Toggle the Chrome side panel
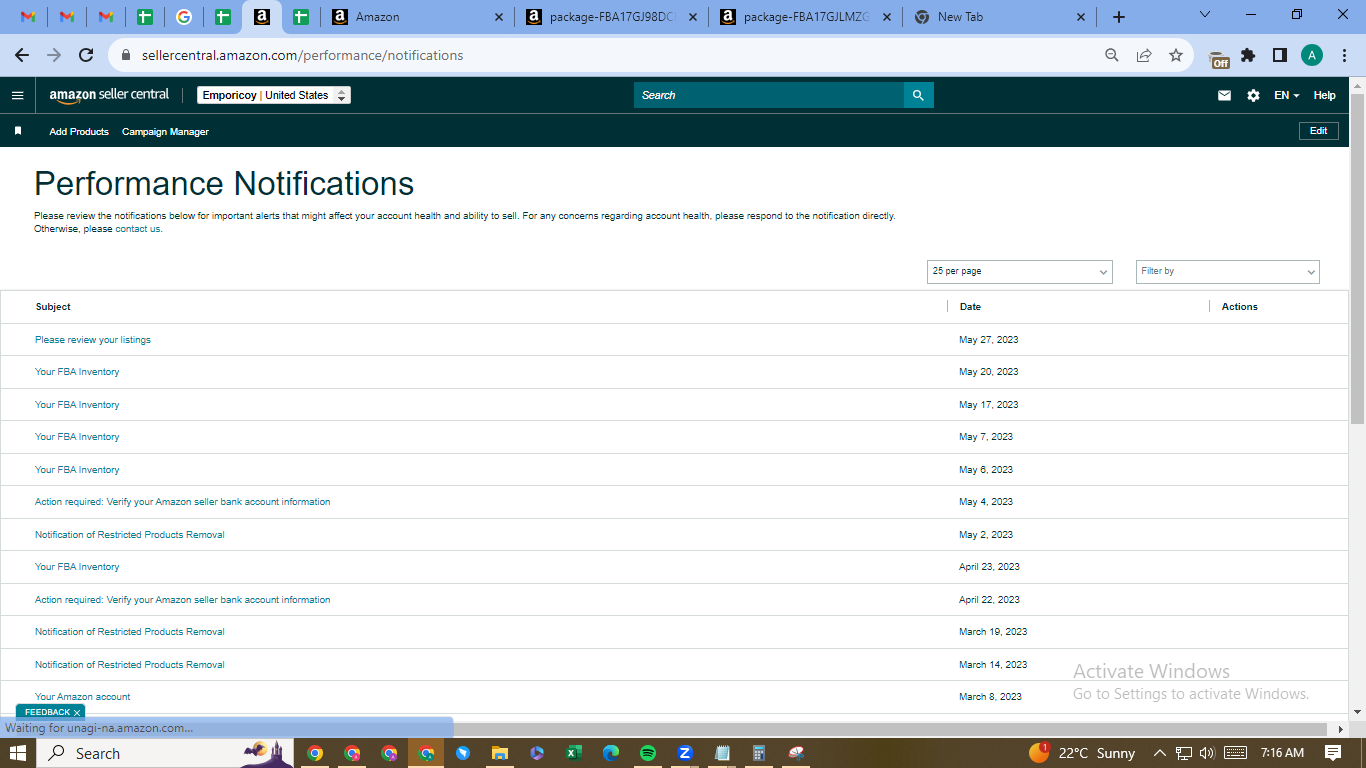 click(x=1279, y=55)
